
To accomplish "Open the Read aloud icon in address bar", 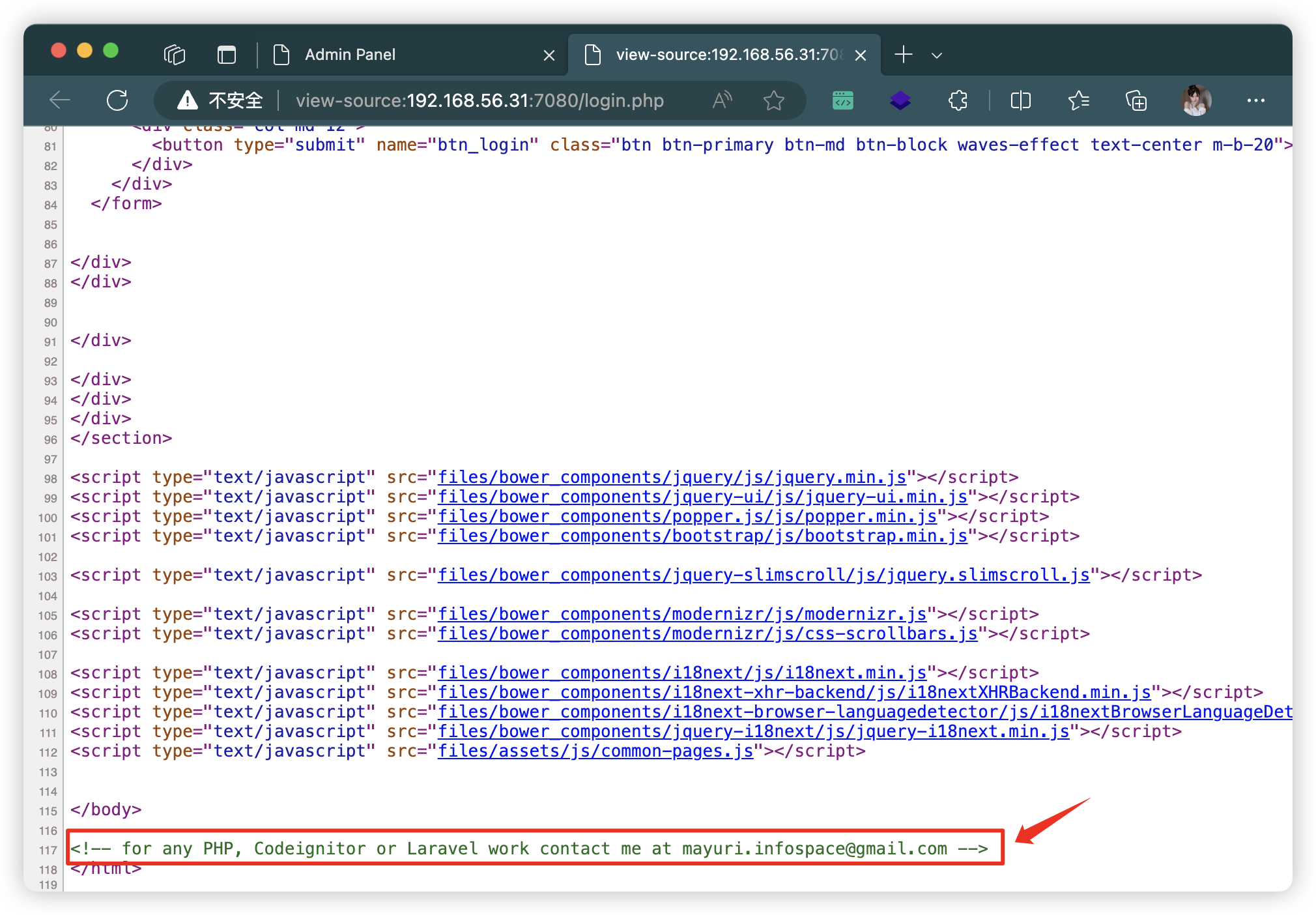I will pyautogui.click(x=722, y=100).
